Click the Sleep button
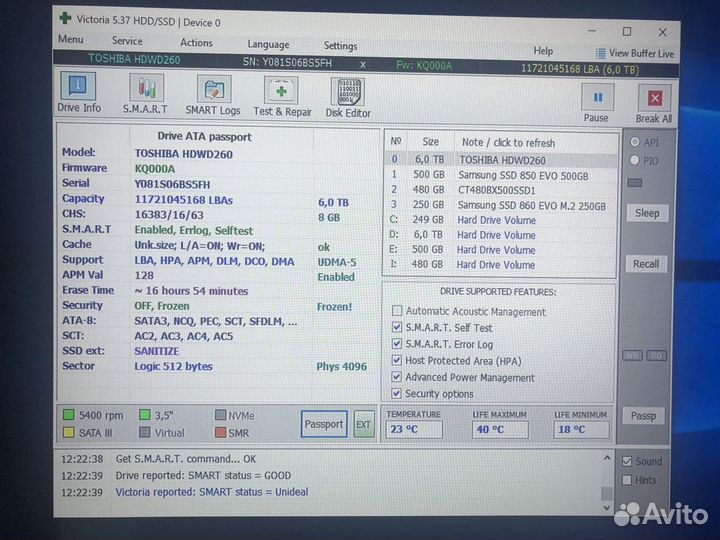The image size is (720, 540). pos(647,214)
